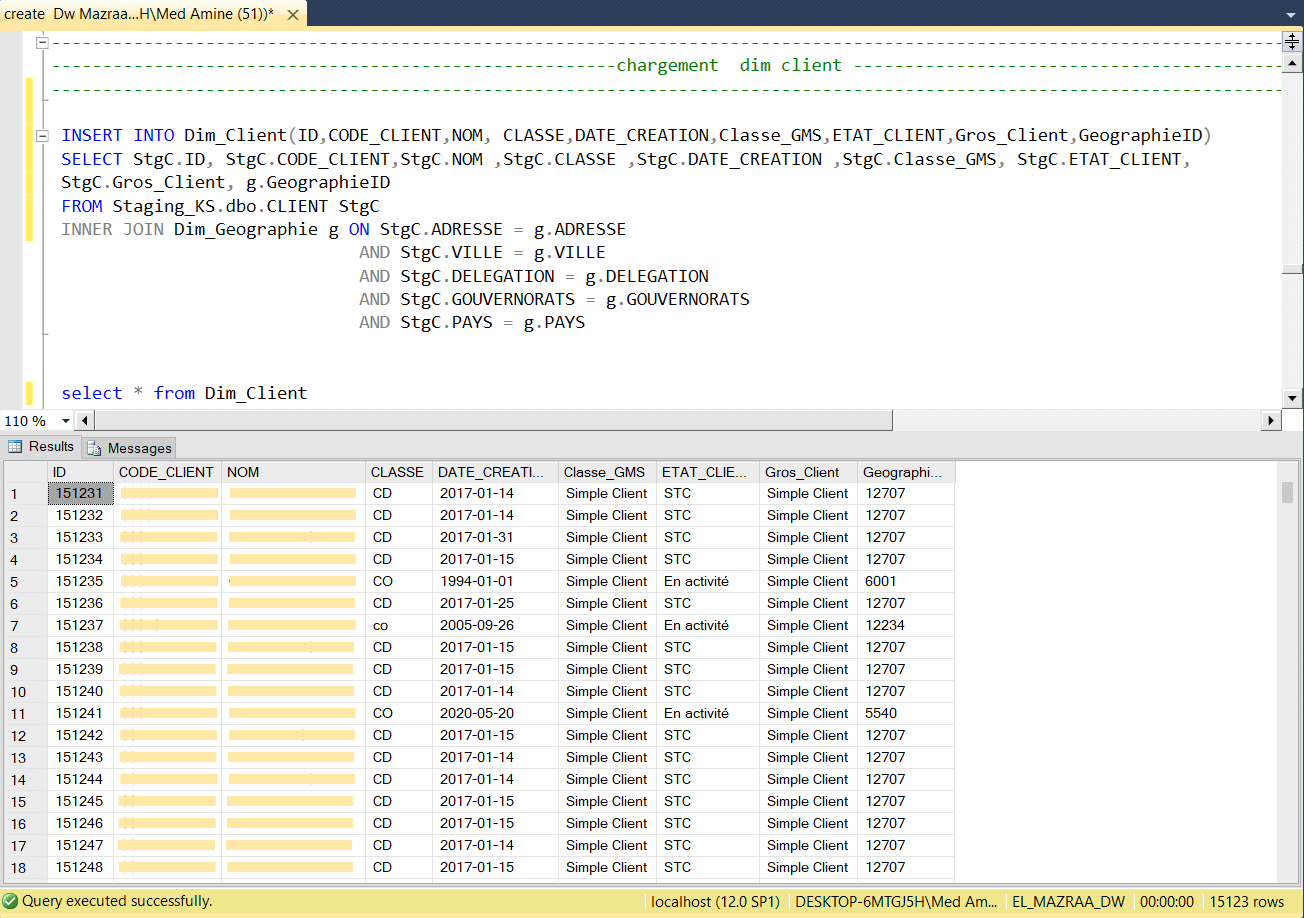Collapse the INSERT INTO Dim_Client code block
This screenshot has width=1304, height=918.
(x=42, y=136)
